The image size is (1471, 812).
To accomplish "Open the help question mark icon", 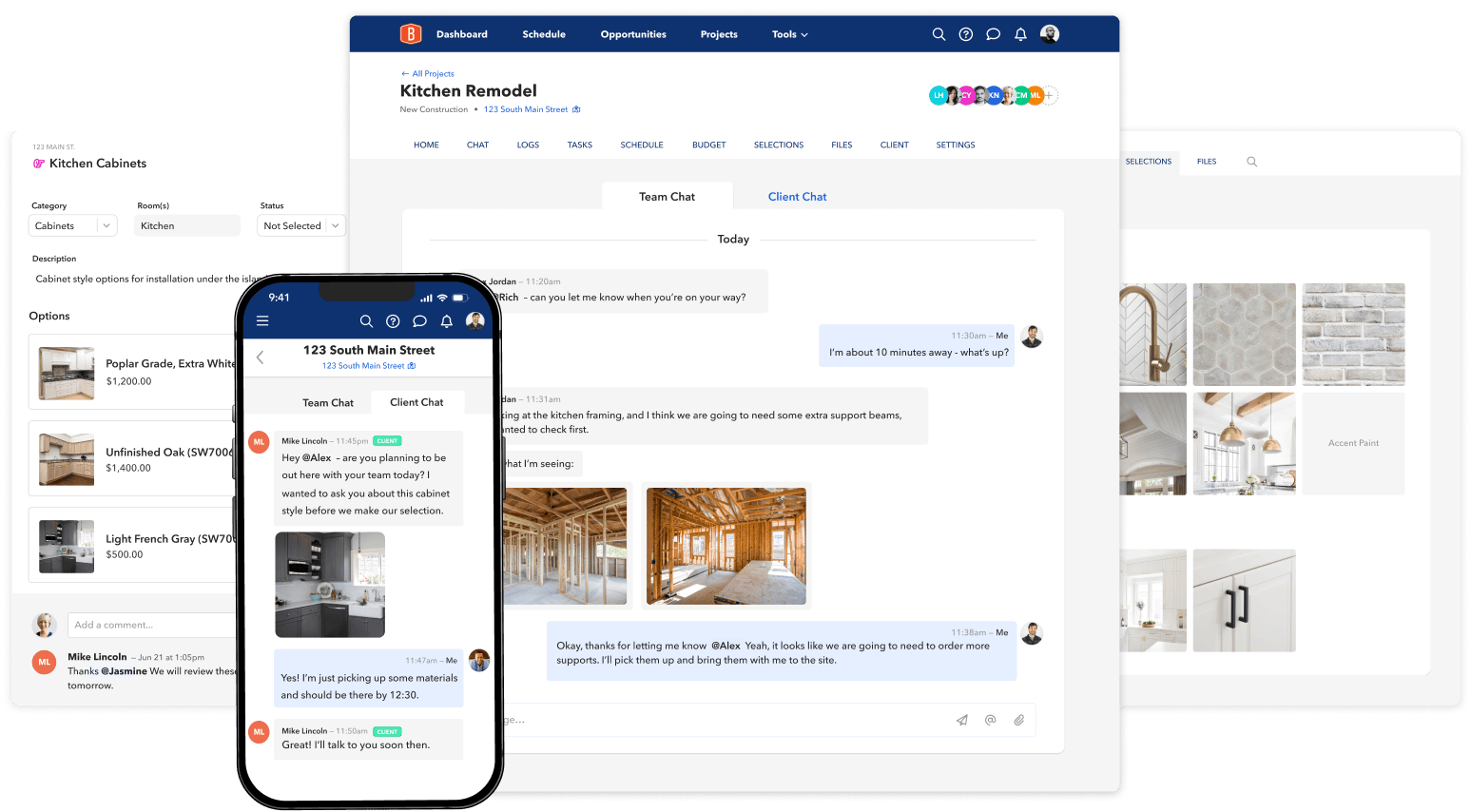I will point(965,34).
